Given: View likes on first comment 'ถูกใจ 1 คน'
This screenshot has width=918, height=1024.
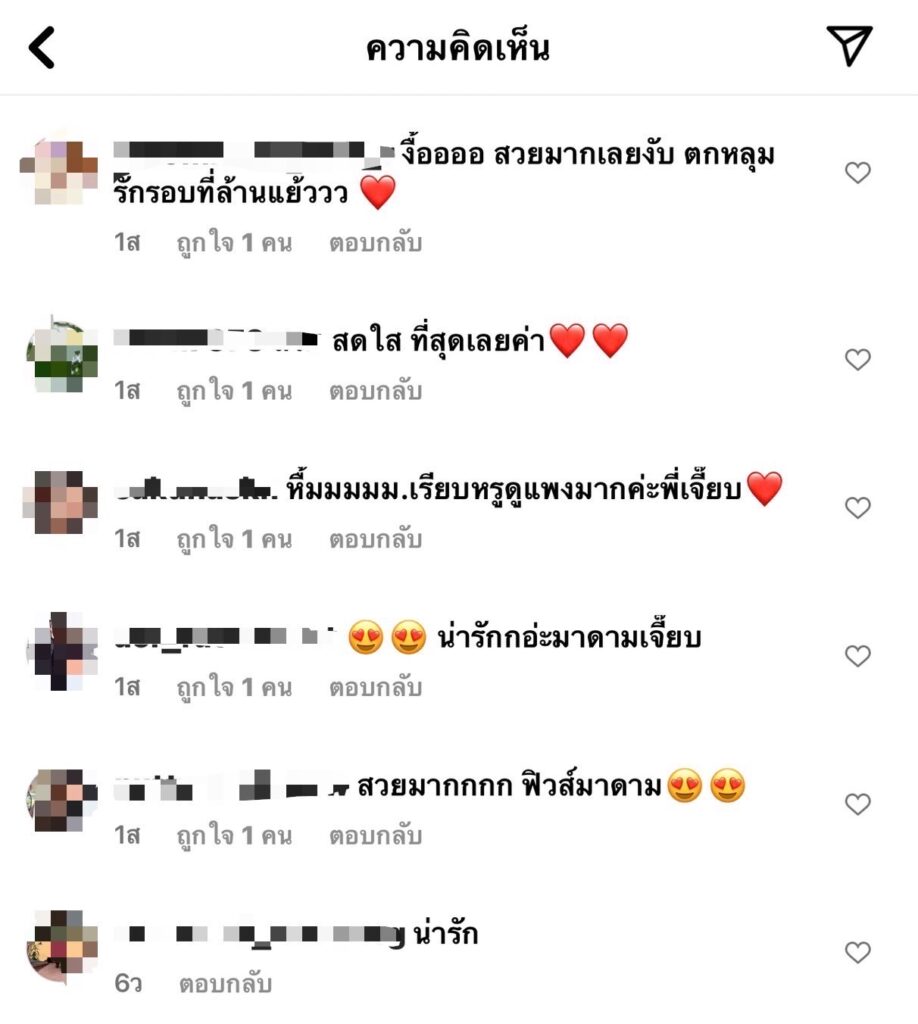Looking at the screenshot, I should (x=234, y=243).
